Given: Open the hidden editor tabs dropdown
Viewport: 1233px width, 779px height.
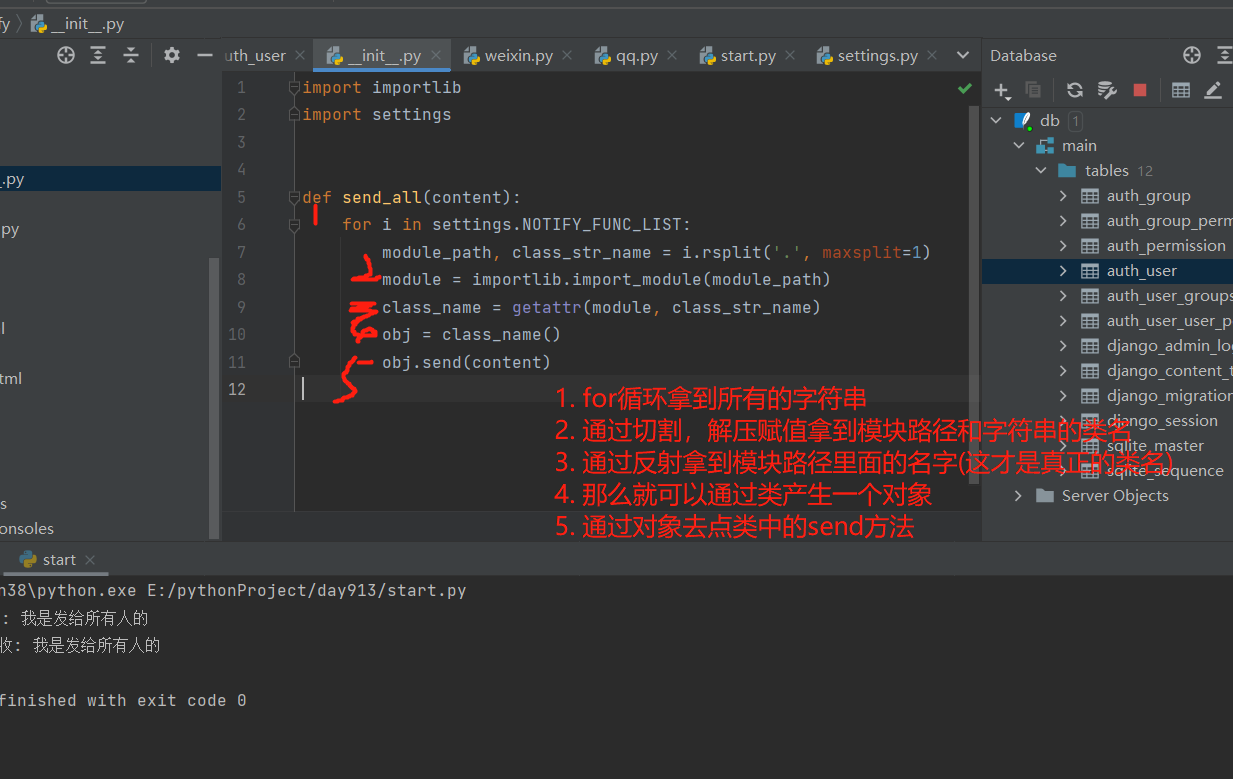Looking at the screenshot, I should (963, 56).
